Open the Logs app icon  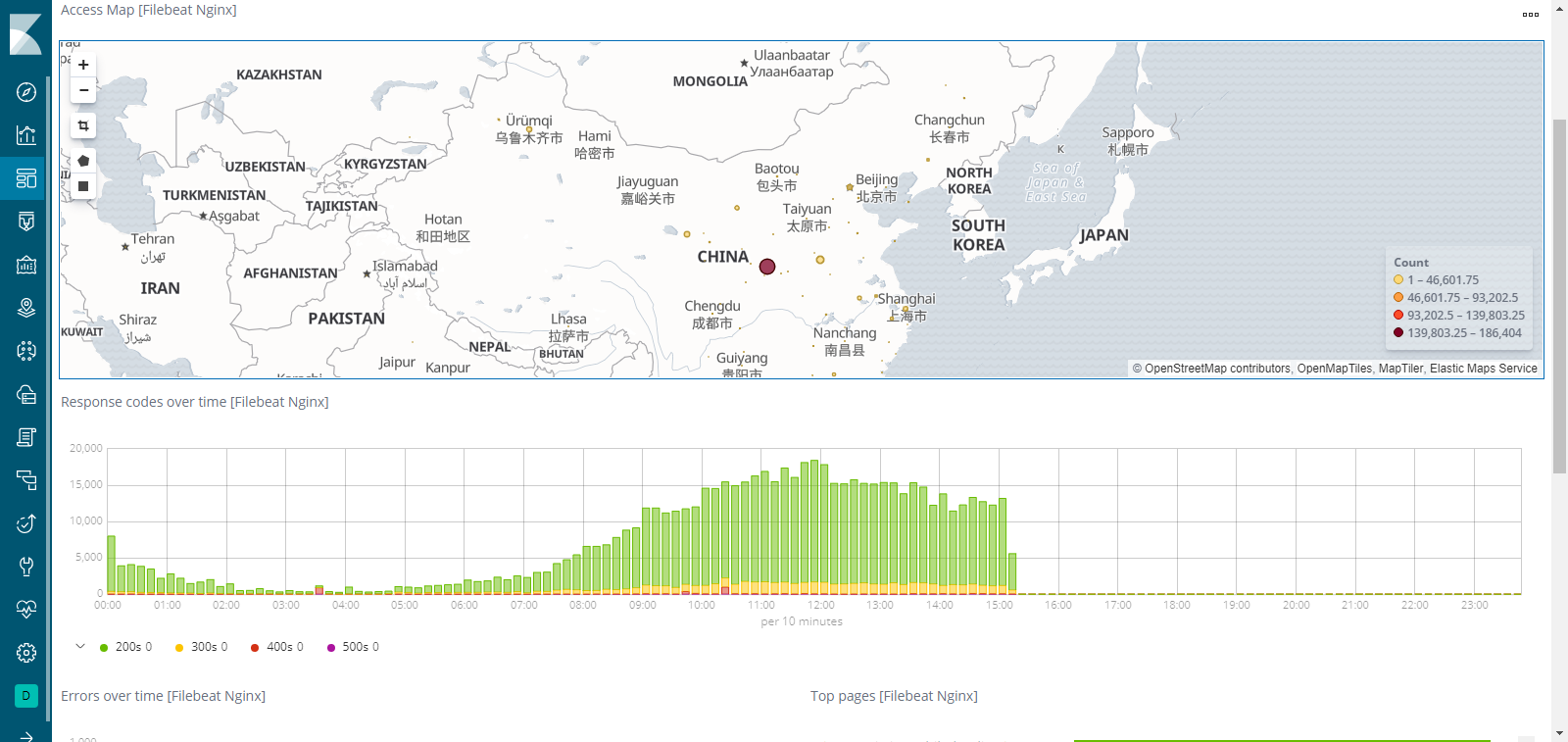[x=26, y=437]
